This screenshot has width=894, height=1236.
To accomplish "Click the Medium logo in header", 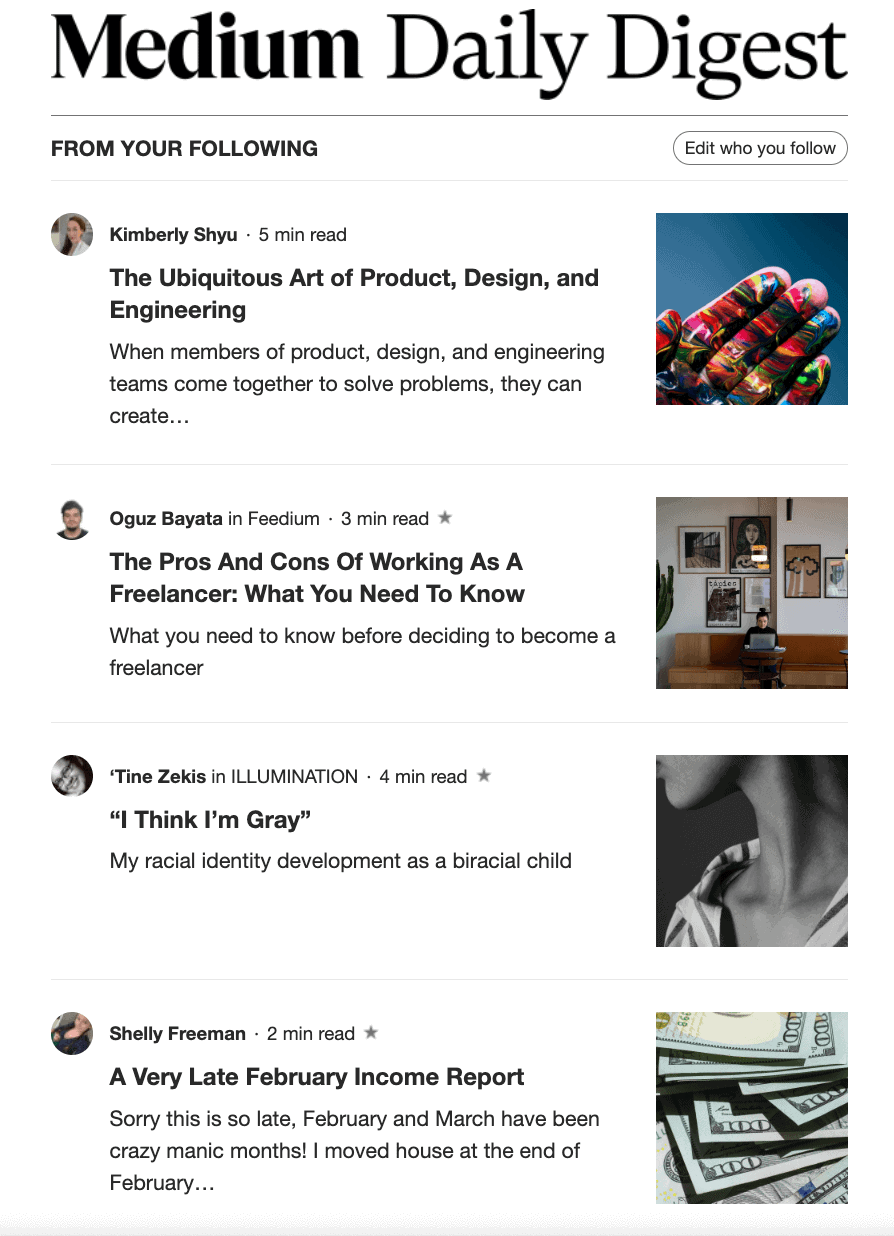I will click(x=206, y=49).
